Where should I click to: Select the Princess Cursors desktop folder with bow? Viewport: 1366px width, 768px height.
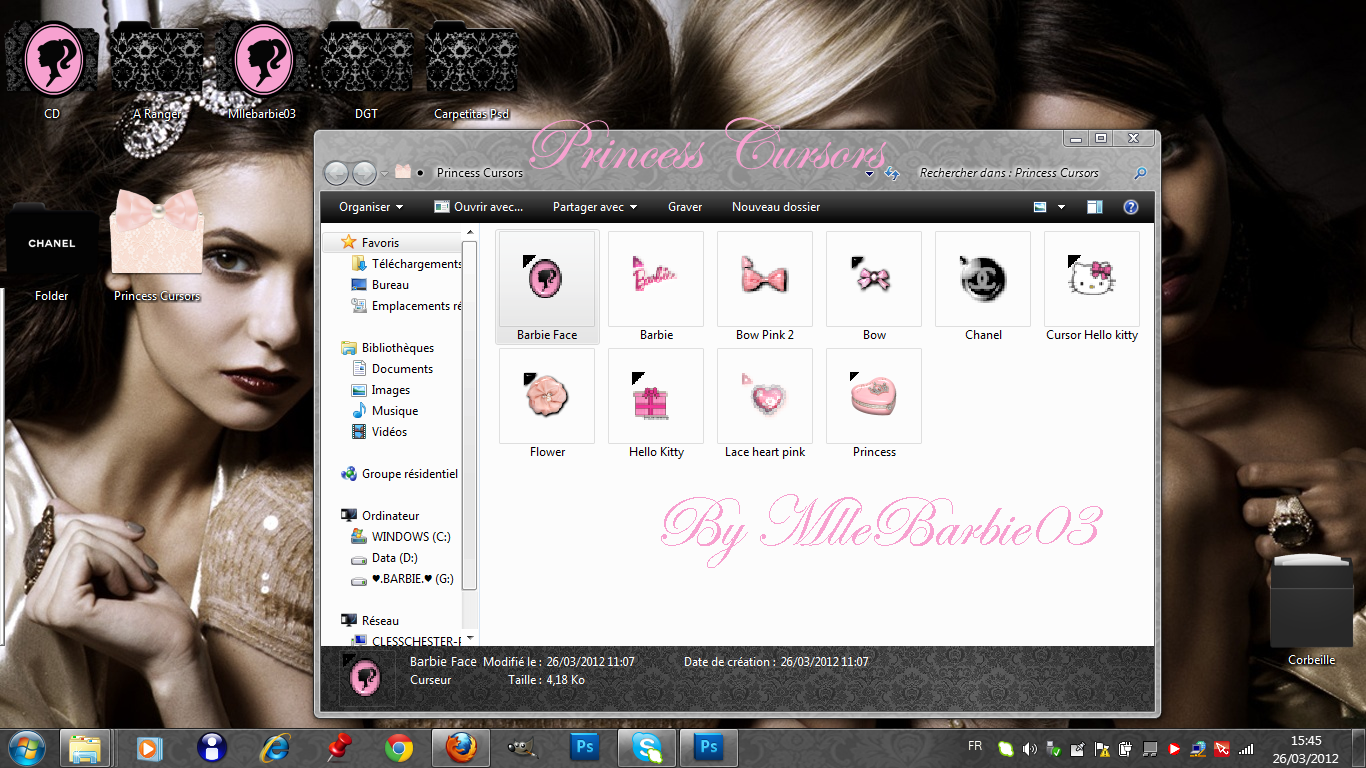157,245
